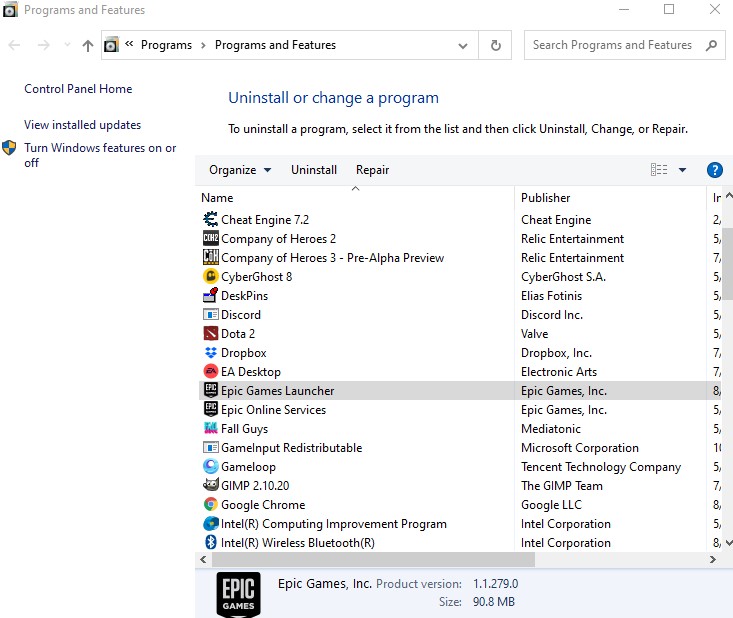Go up one level with the up arrow
This screenshot has height=618, width=733.
pyautogui.click(x=87, y=45)
